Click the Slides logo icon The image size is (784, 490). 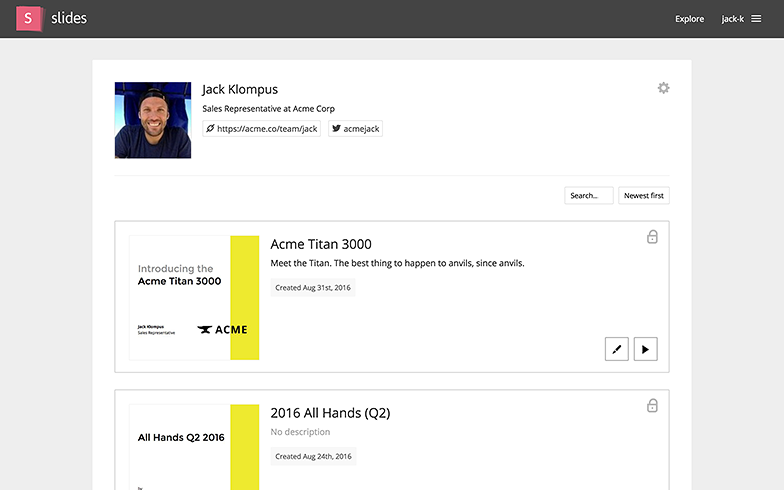tap(28, 18)
